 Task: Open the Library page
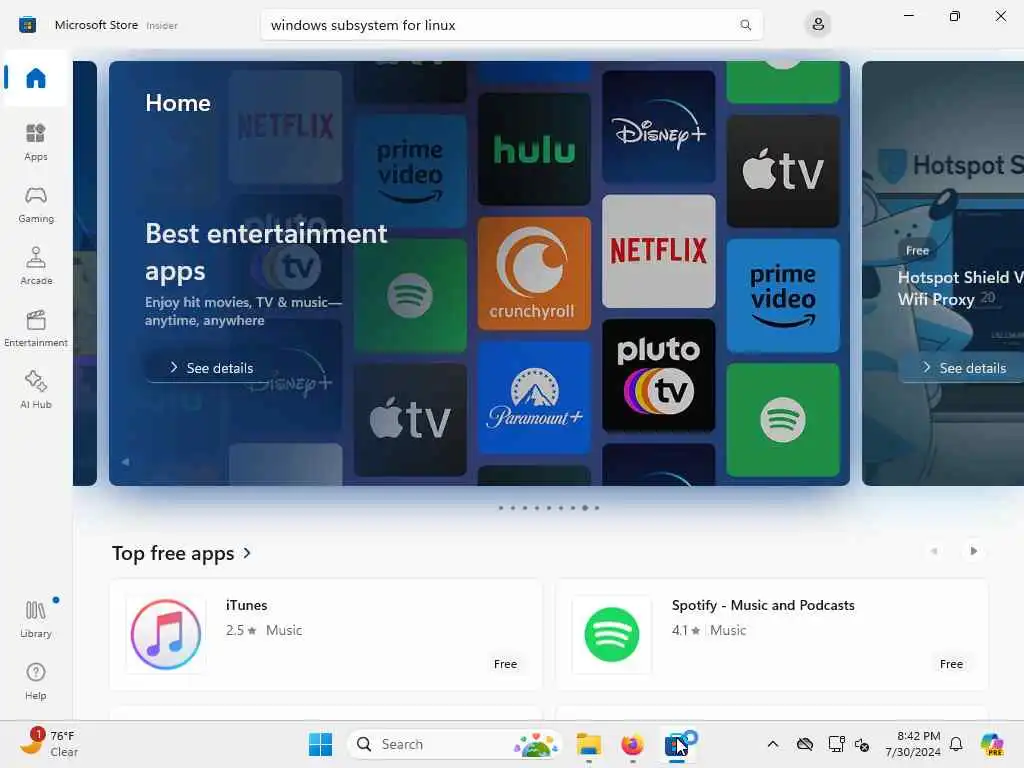[35, 619]
